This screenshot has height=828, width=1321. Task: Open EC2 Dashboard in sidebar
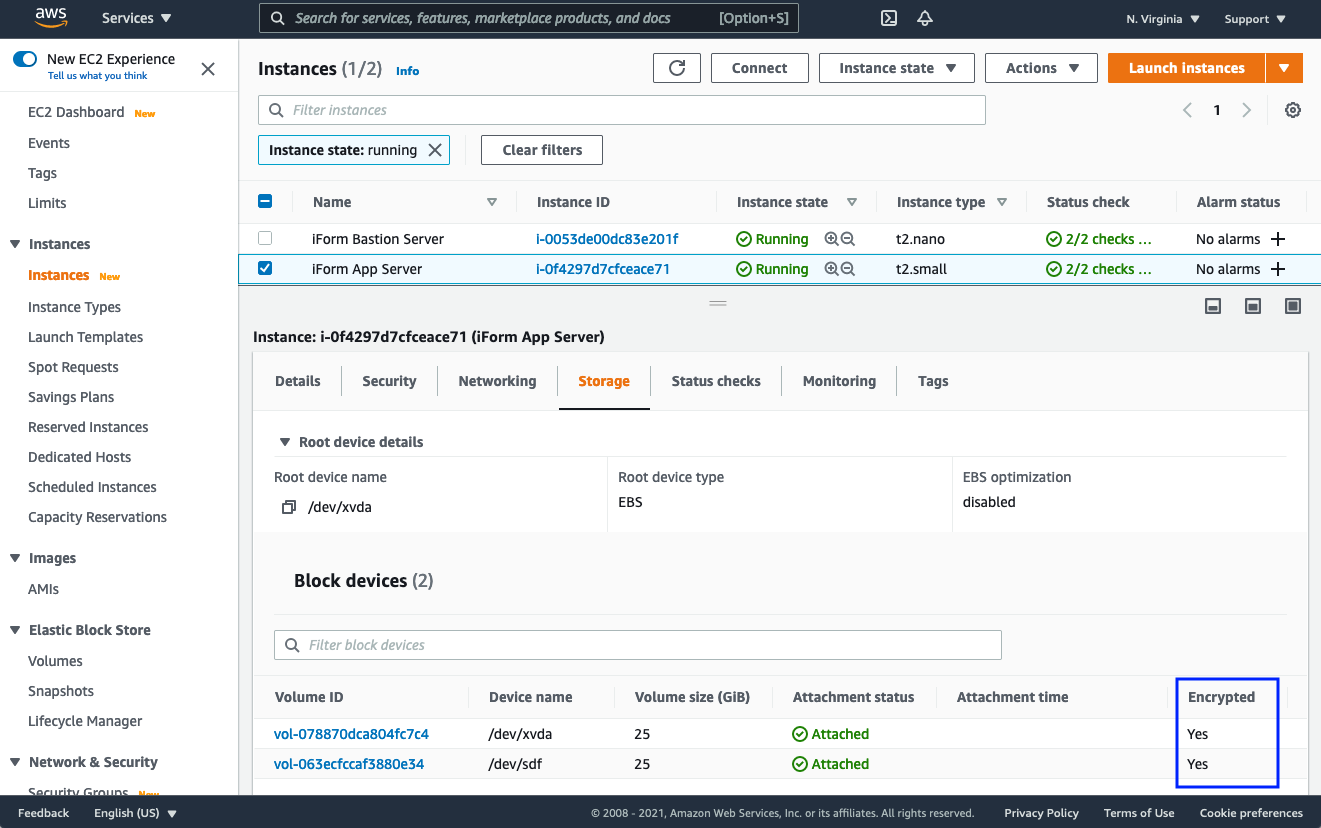76,112
